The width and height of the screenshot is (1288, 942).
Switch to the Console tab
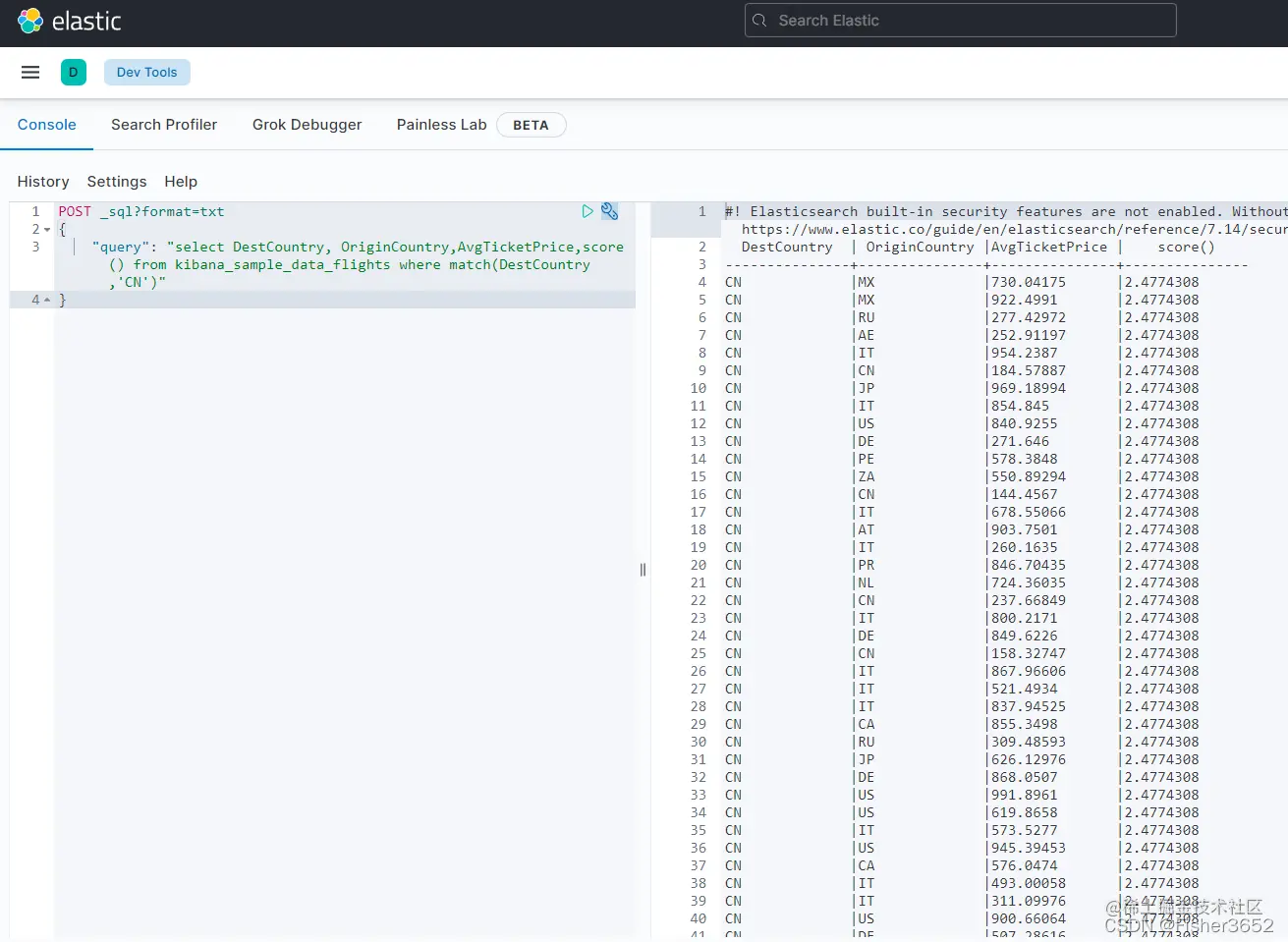(x=46, y=125)
